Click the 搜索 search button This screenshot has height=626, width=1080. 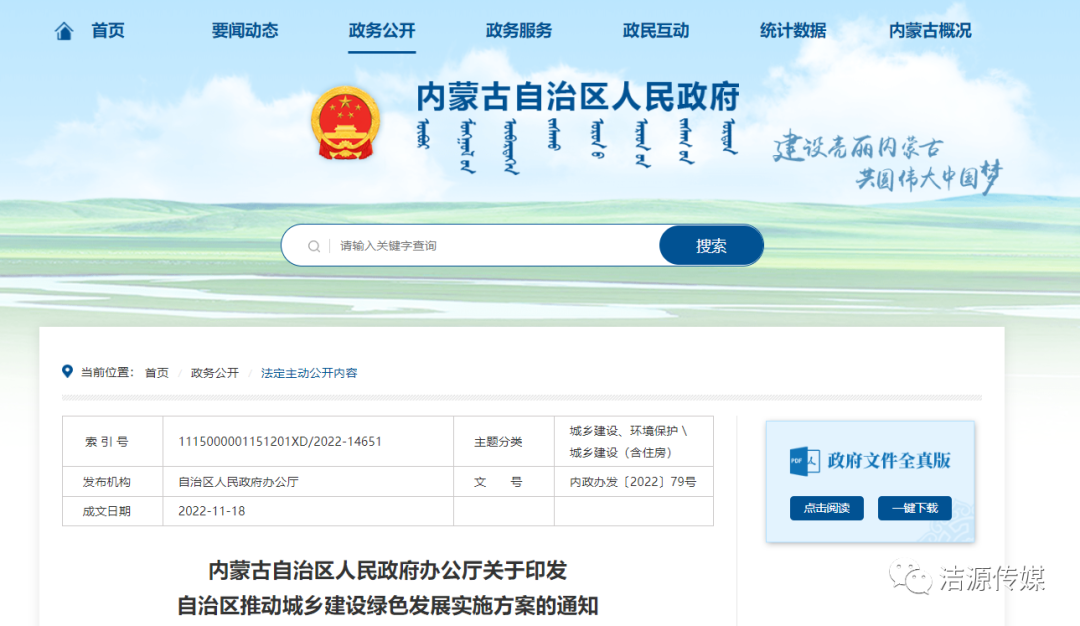[711, 245]
